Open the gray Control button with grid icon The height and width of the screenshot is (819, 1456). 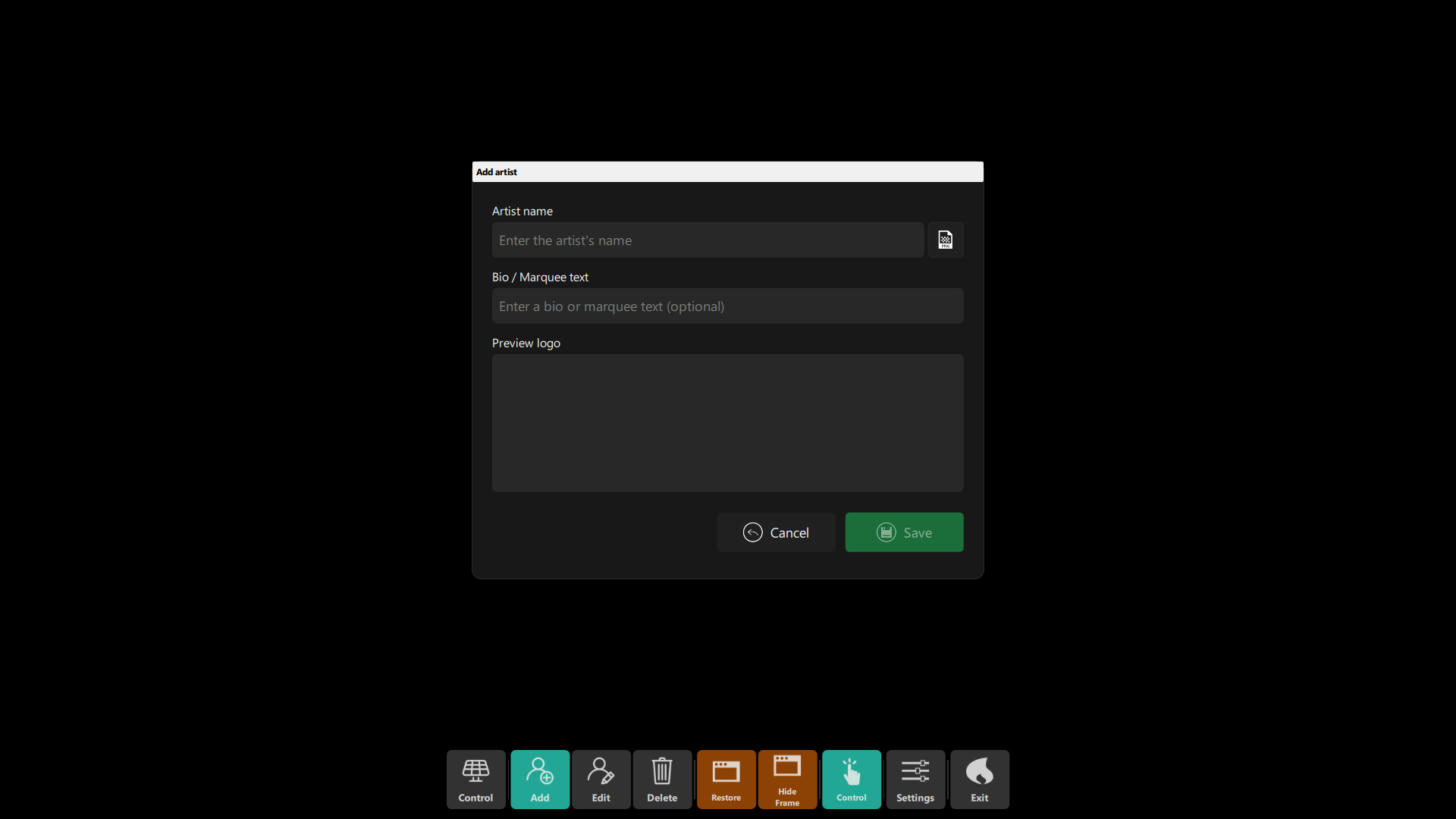coord(476,779)
